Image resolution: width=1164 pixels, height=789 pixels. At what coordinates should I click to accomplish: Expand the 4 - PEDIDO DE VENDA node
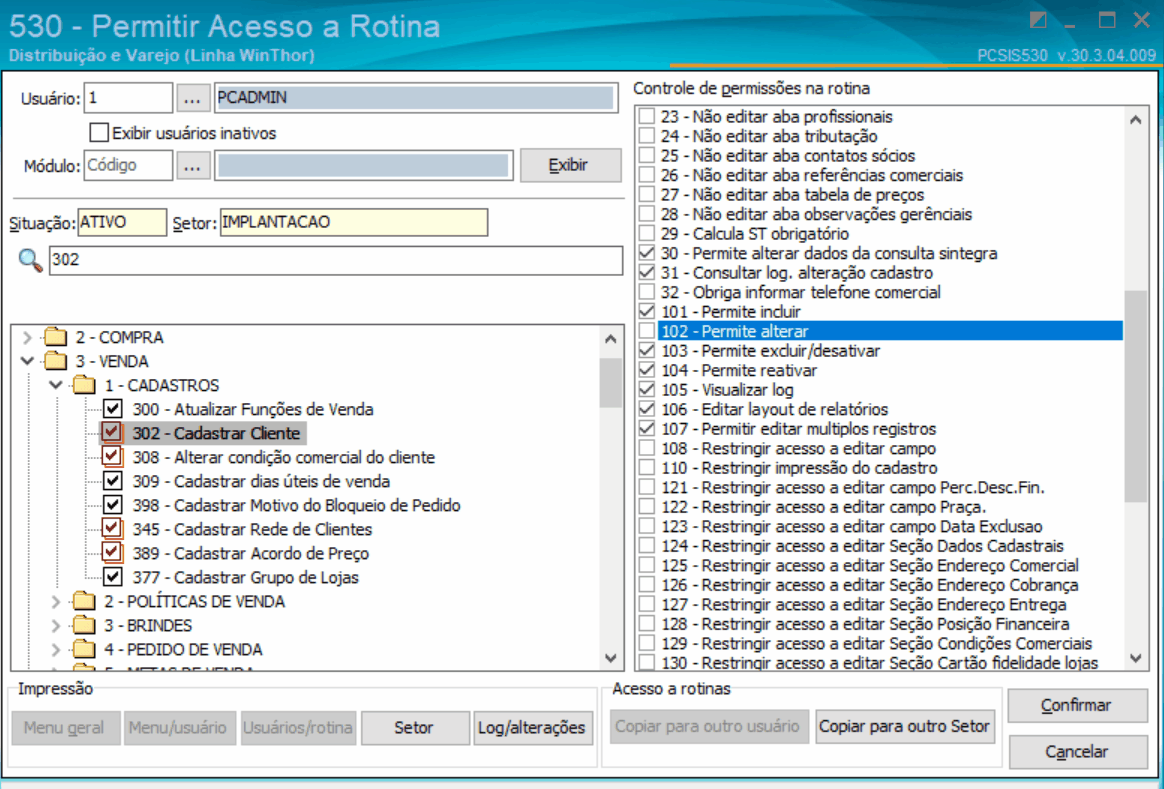[56, 649]
